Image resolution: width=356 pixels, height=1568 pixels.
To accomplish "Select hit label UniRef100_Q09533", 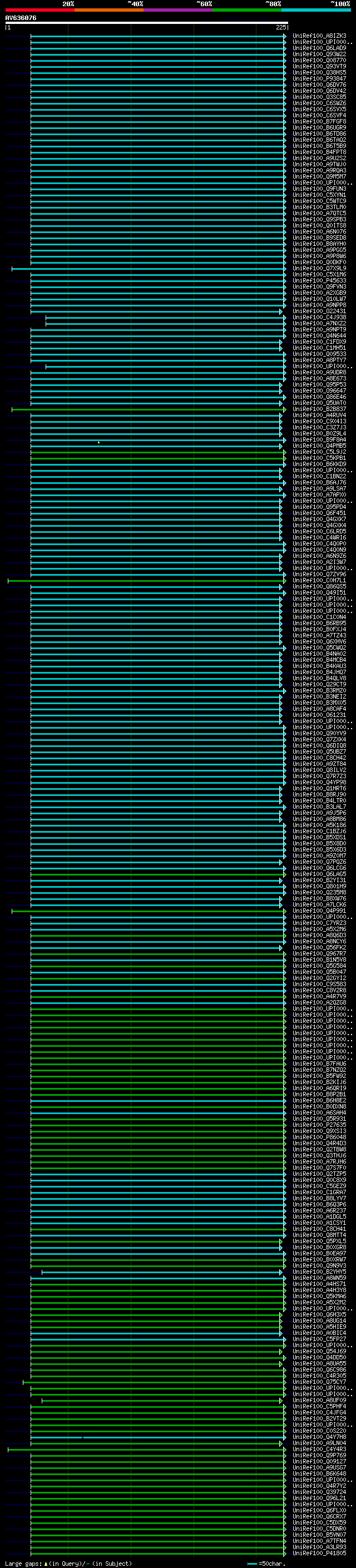I will 319,354.
